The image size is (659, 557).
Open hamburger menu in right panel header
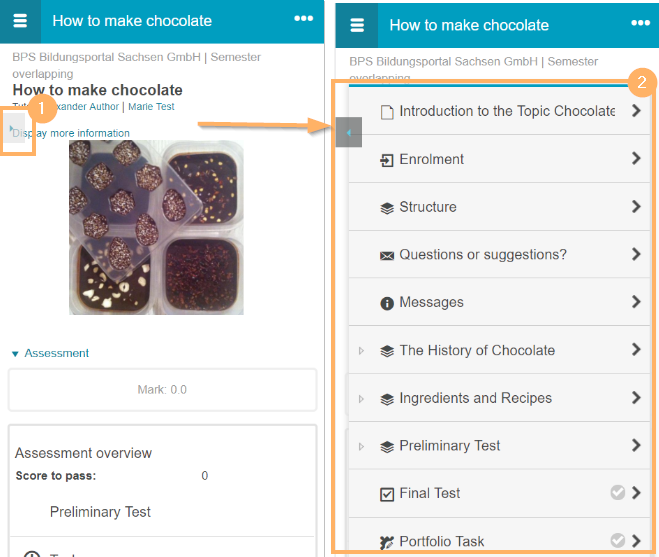357,25
